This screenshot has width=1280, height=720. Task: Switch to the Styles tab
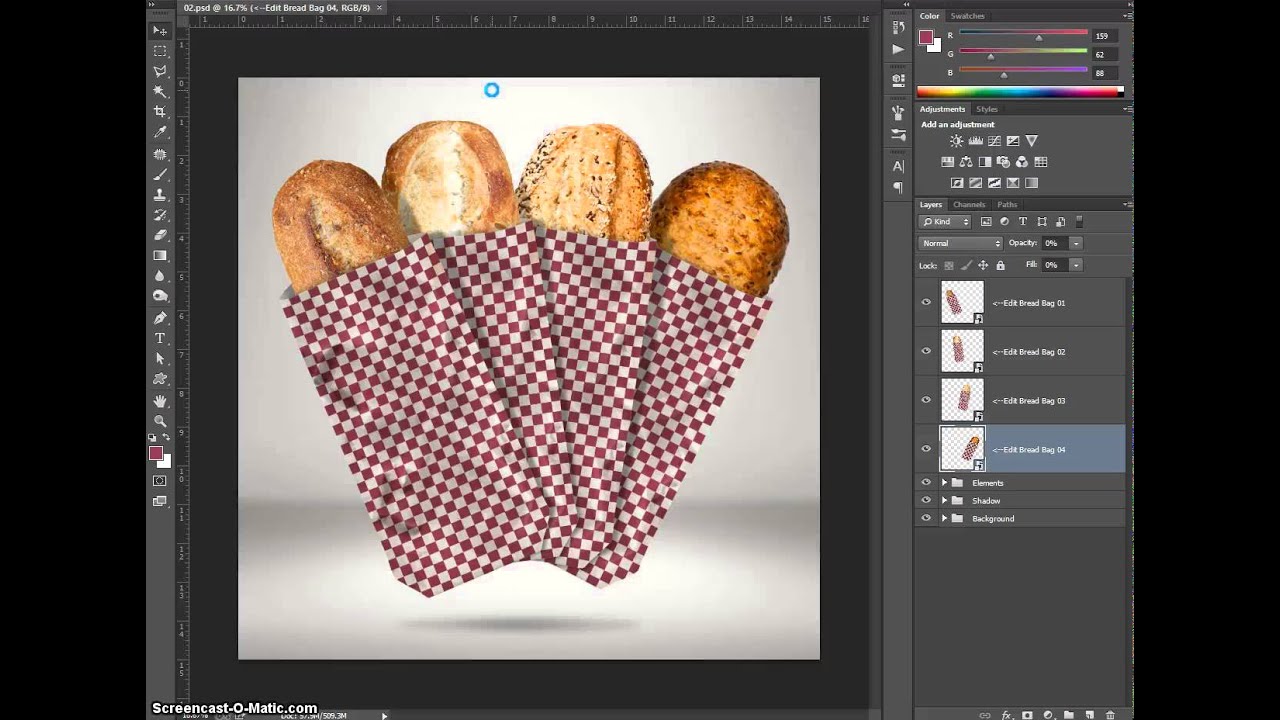tap(987, 109)
